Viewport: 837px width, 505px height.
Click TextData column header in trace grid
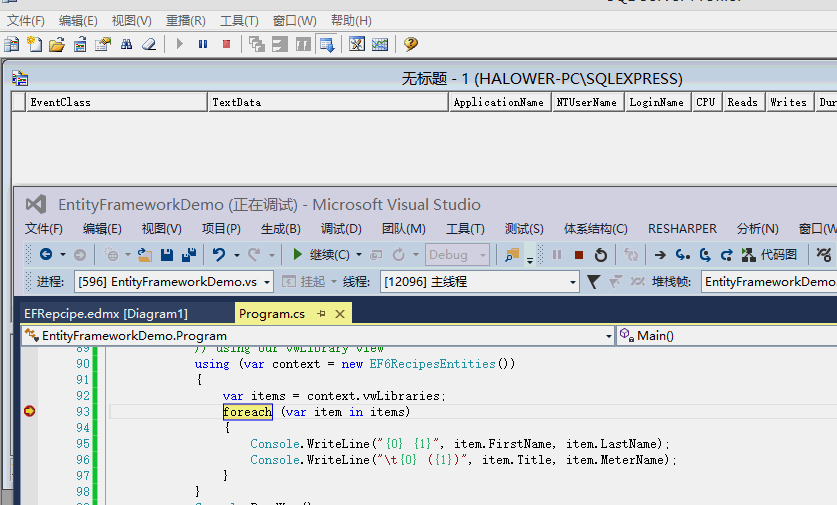[328, 102]
